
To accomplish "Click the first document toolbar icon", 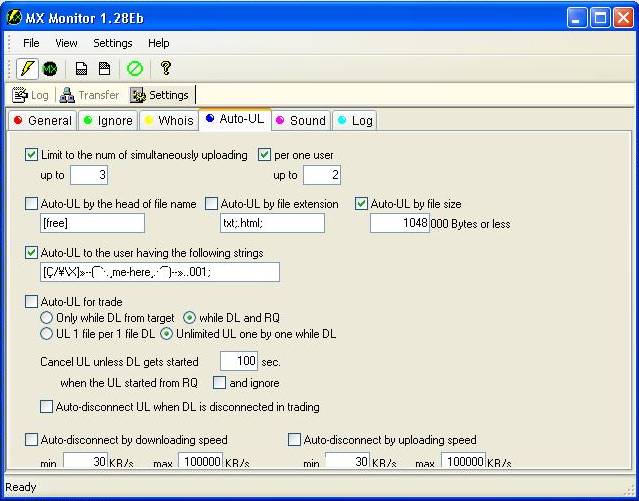I will [x=82, y=68].
